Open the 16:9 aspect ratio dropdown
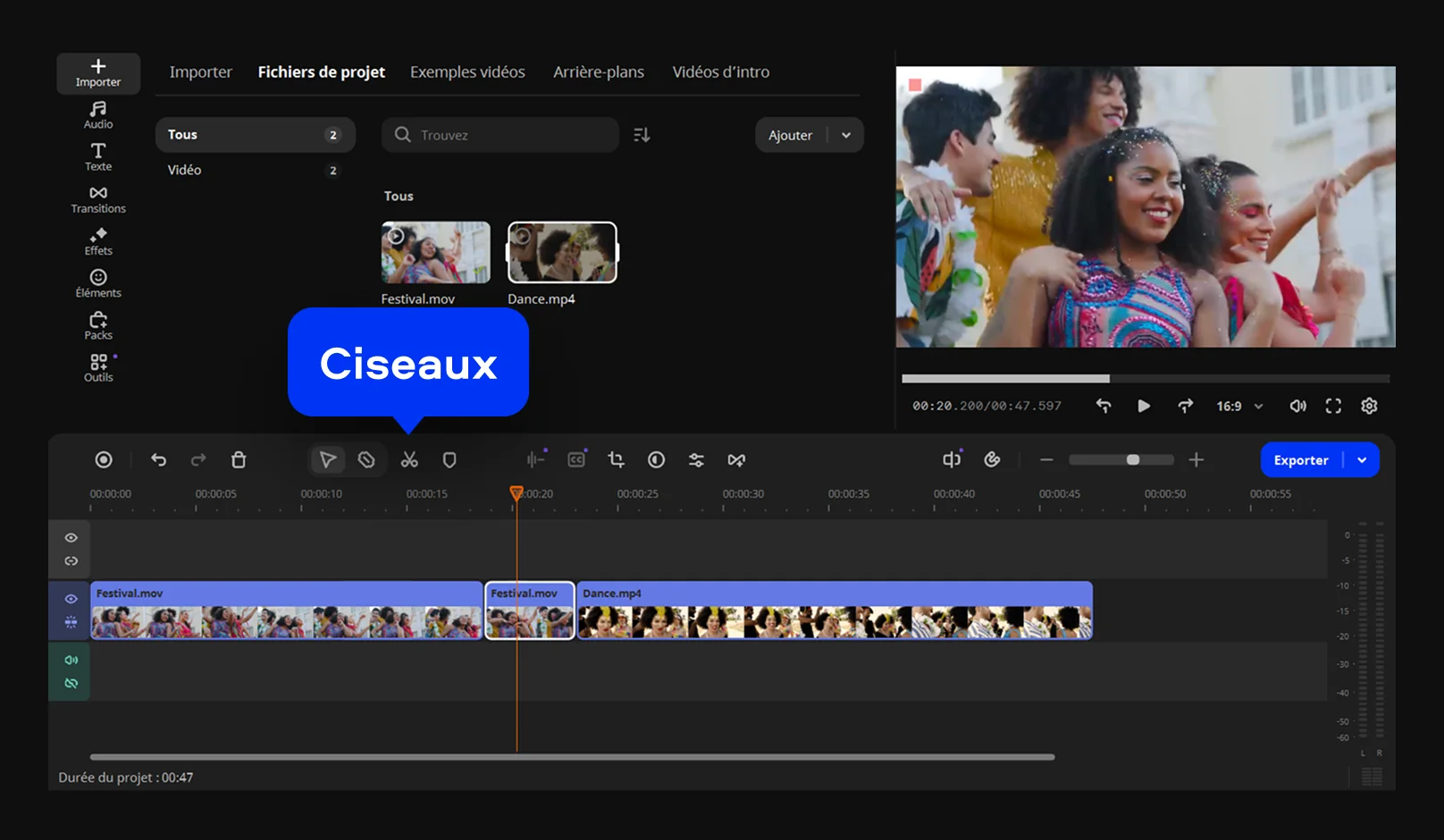The height and width of the screenshot is (840, 1444). click(x=1238, y=406)
